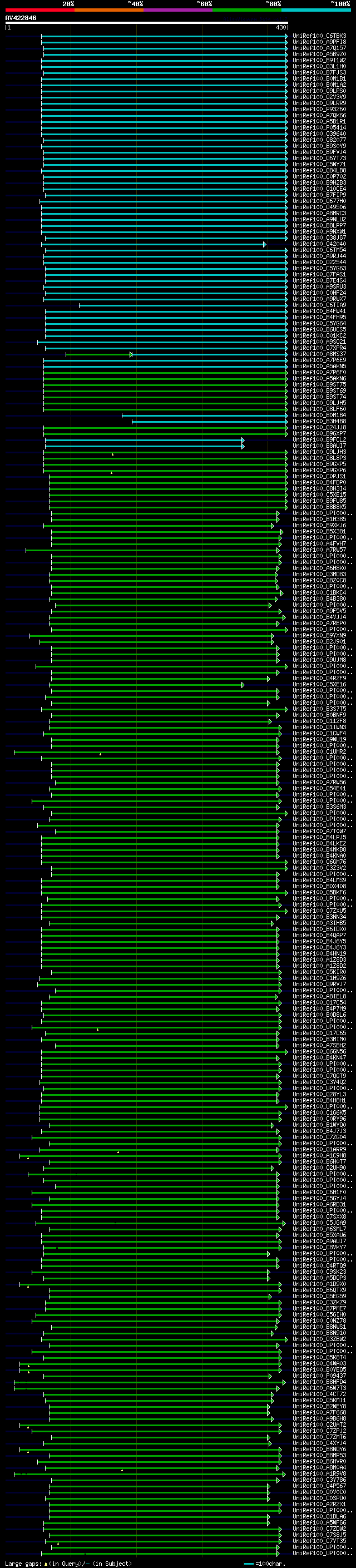Select hit UniRef100_A9PF18

click(319, 42)
